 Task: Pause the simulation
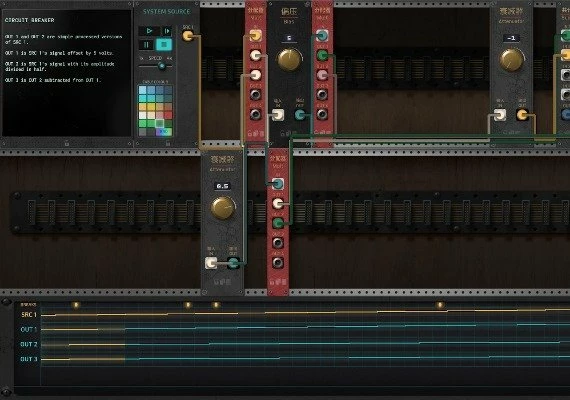pyautogui.click(x=146, y=45)
